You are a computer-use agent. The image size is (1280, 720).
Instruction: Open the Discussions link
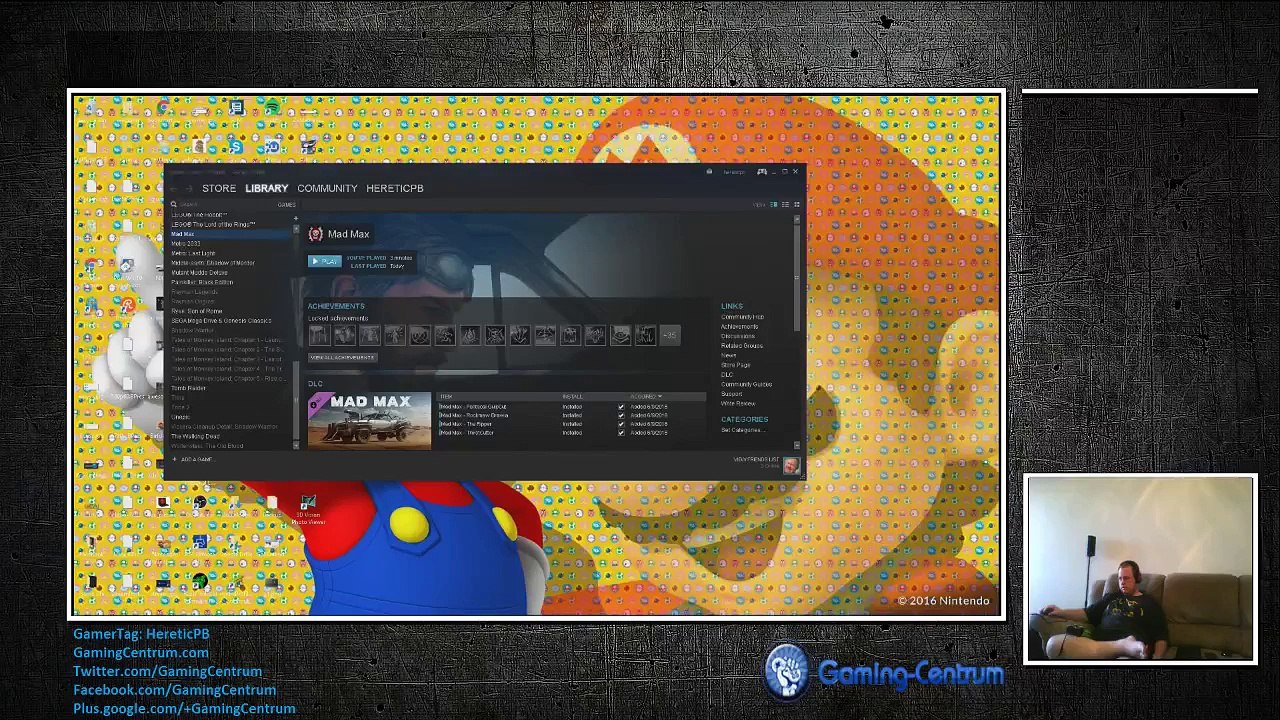[x=738, y=336]
